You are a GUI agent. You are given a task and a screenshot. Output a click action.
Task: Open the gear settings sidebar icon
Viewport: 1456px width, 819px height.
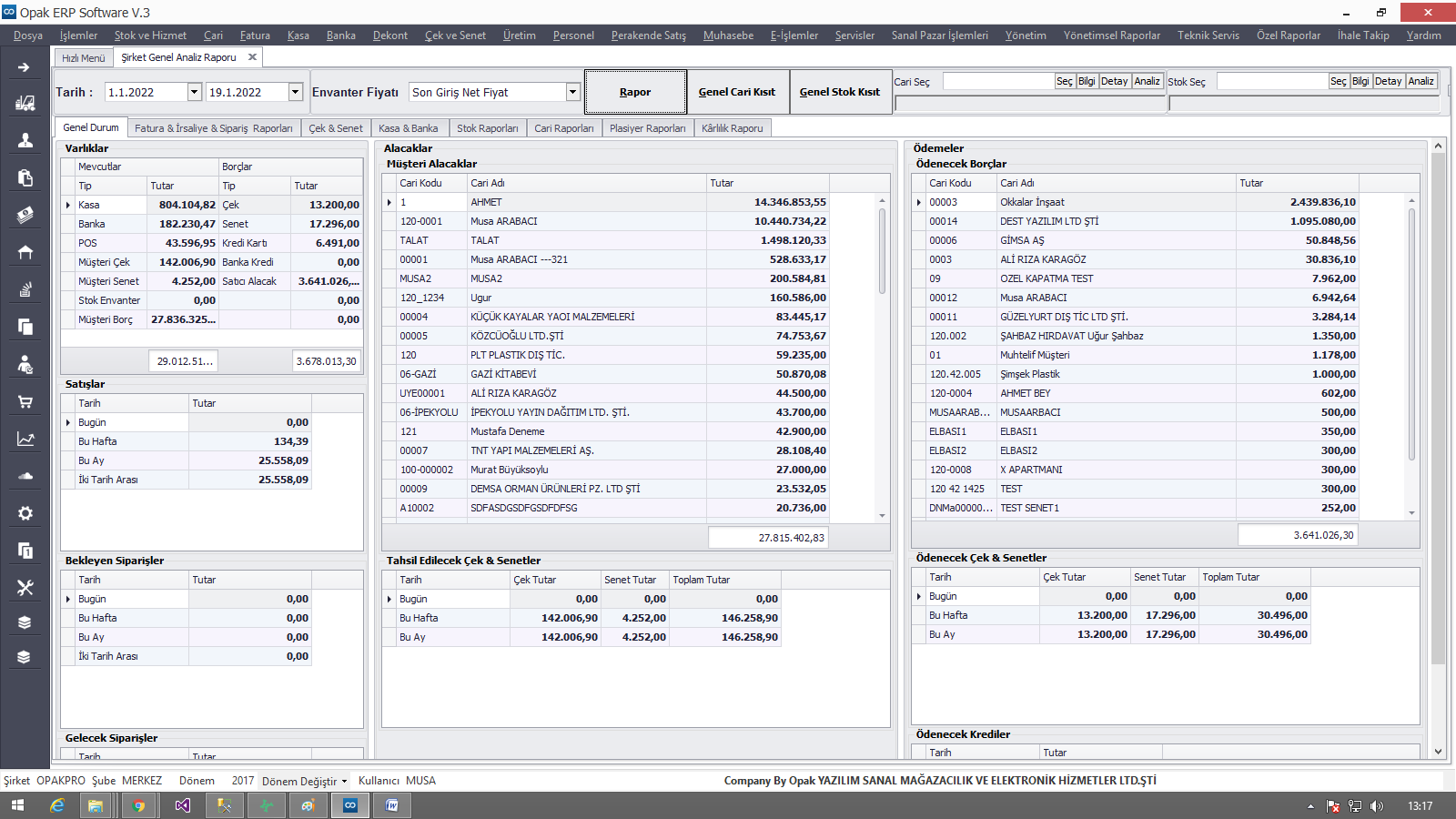tap(25, 513)
